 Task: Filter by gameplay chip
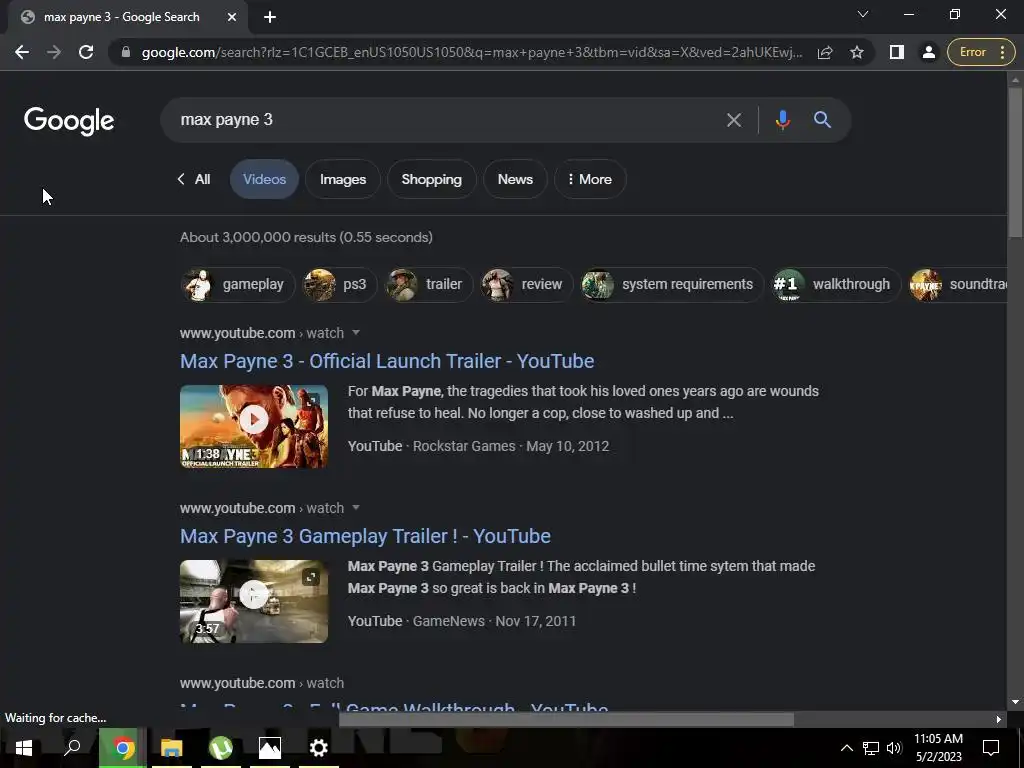click(238, 284)
